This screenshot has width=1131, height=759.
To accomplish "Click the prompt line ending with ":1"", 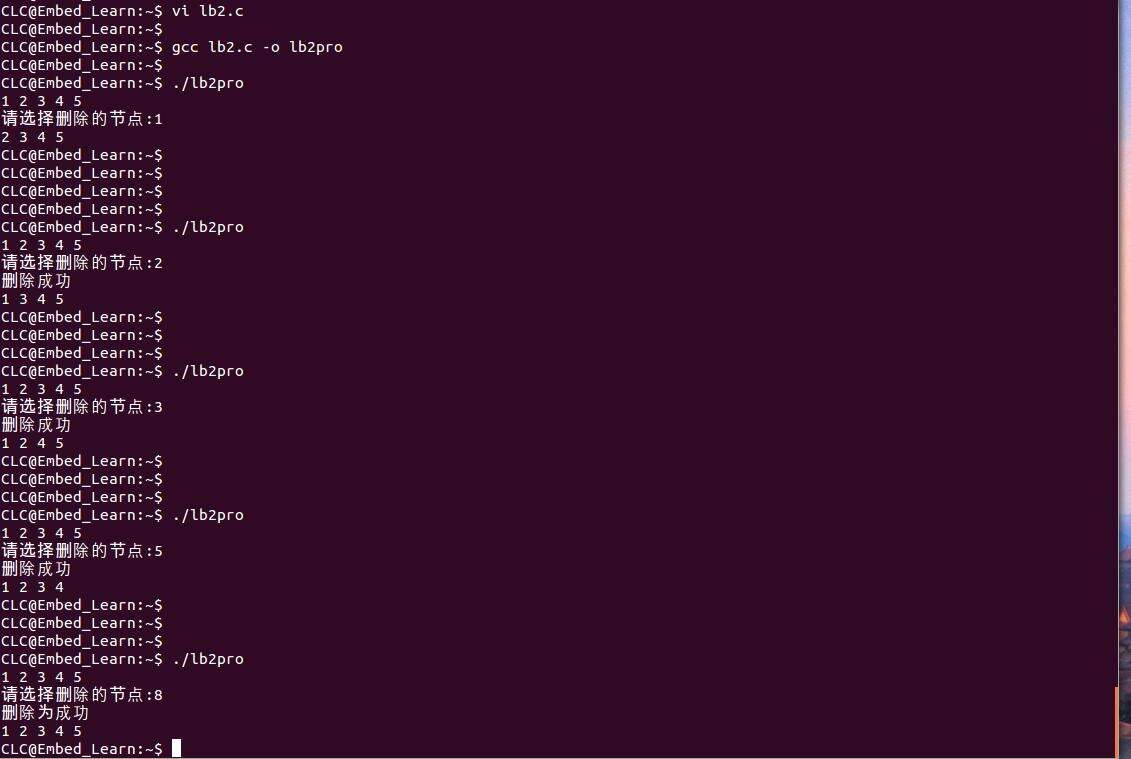I will (x=82, y=119).
